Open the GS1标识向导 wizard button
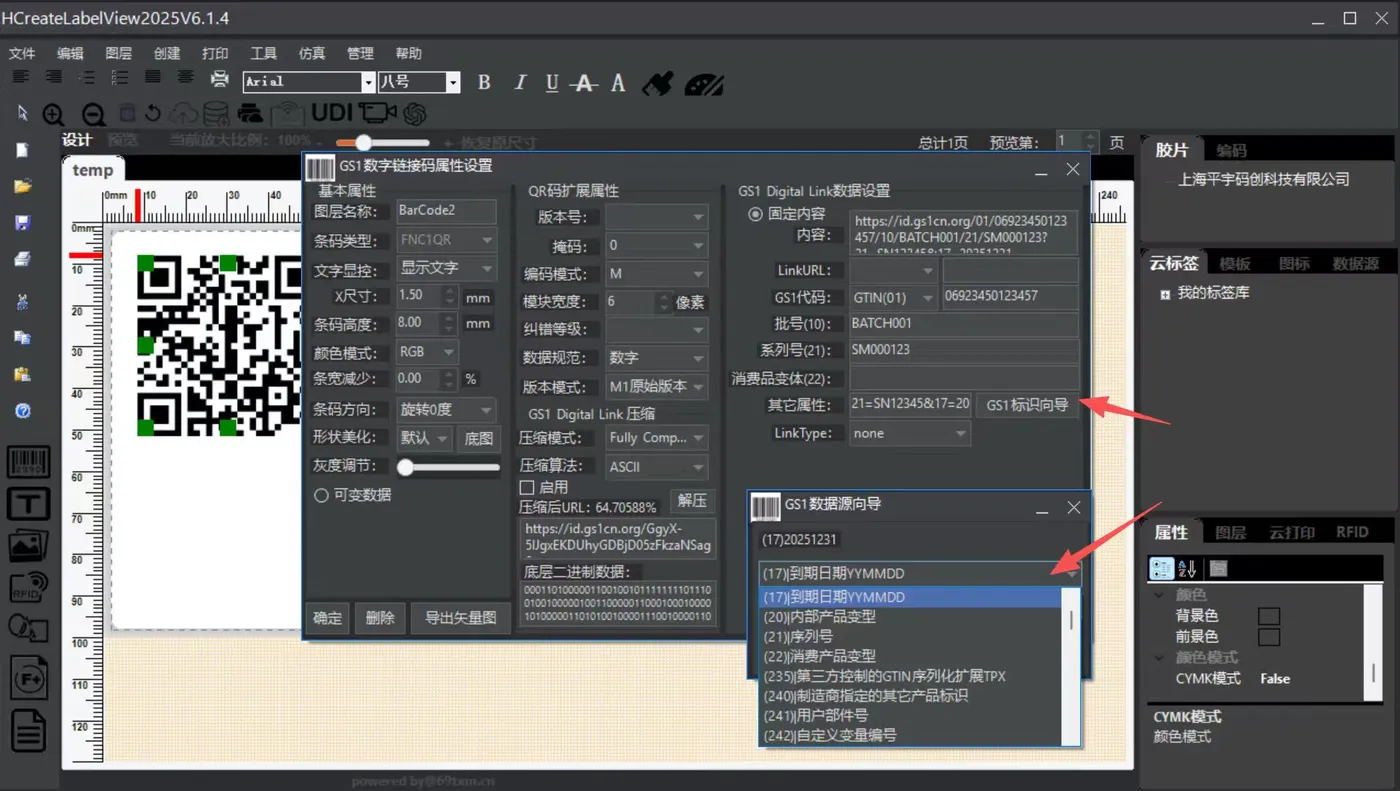 click(1027, 405)
